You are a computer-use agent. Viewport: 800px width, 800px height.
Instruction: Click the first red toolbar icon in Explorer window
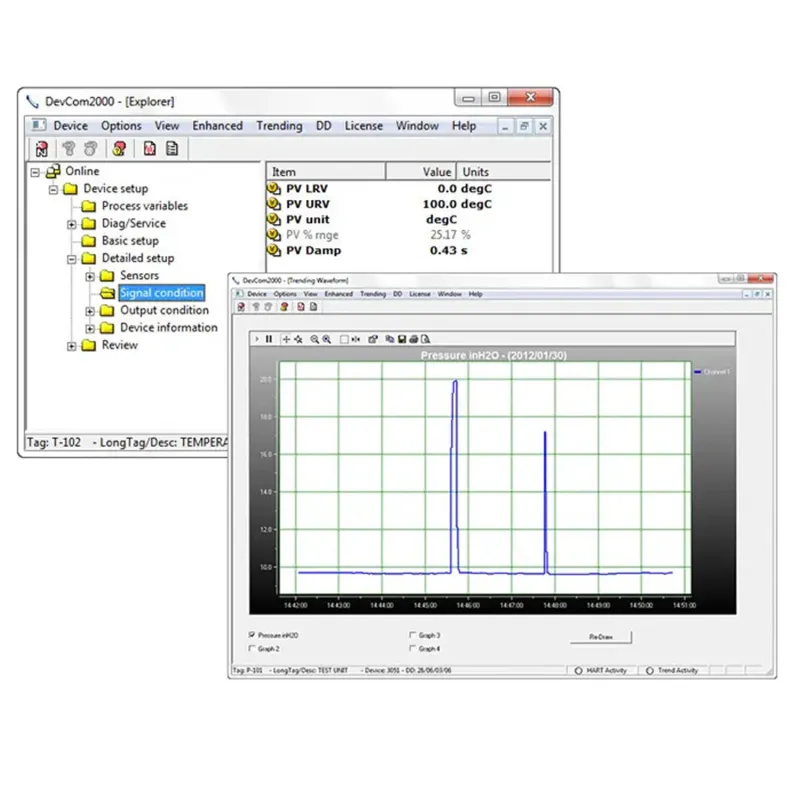click(x=42, y=148)
